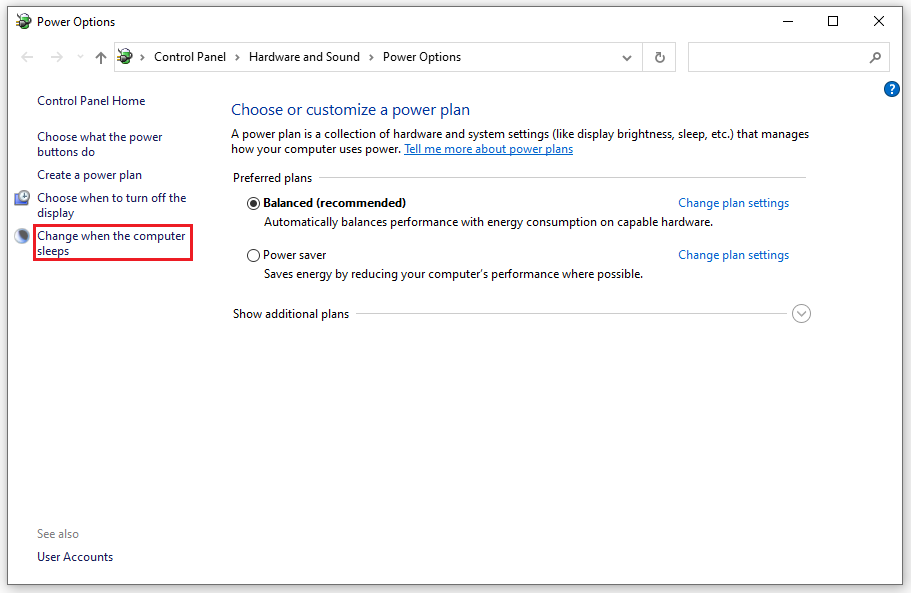Click the display icon beside turn off display
This screenshot has height=593, width=911.
coord(22,198)
